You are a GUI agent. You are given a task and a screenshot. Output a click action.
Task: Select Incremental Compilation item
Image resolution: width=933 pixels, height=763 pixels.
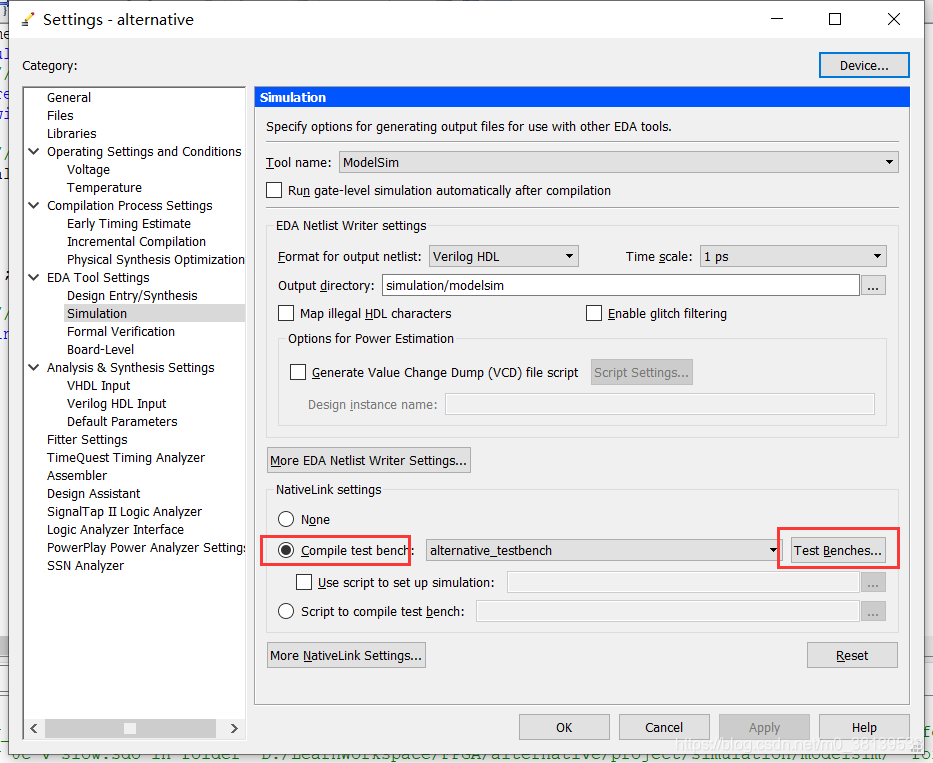pyautogui.click(x=136, y=241)
